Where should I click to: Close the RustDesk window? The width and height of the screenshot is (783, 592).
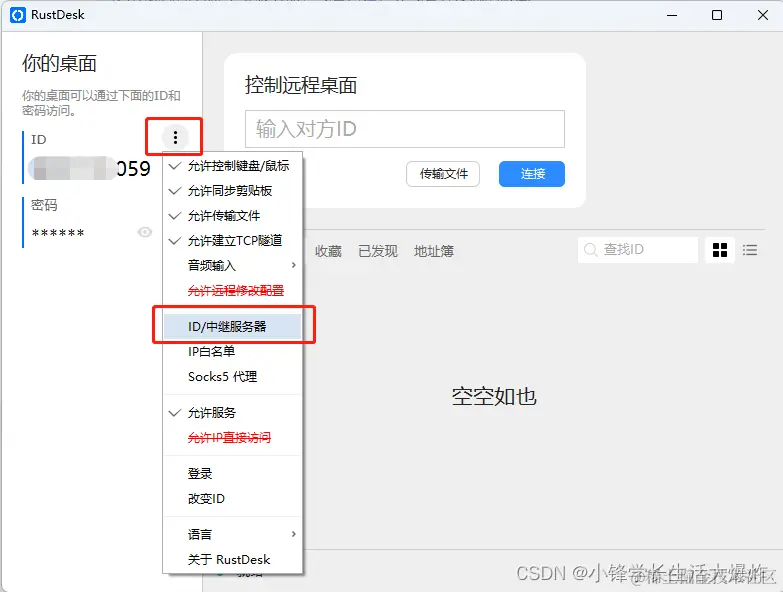[x=763, y=15]
